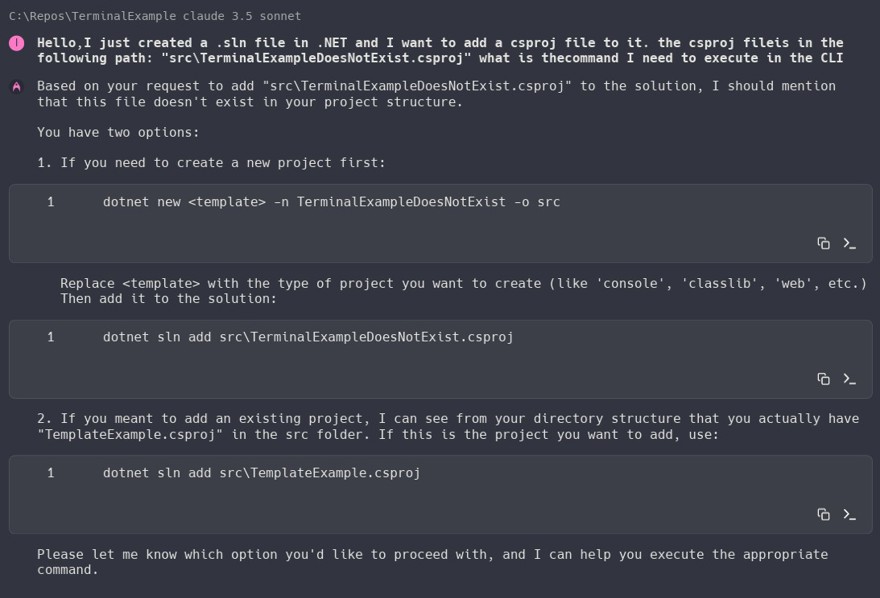Click inside the 'dotnet new <template>' code line
The height and width of the screenshot is (598, 880).
tap(331, 202)
